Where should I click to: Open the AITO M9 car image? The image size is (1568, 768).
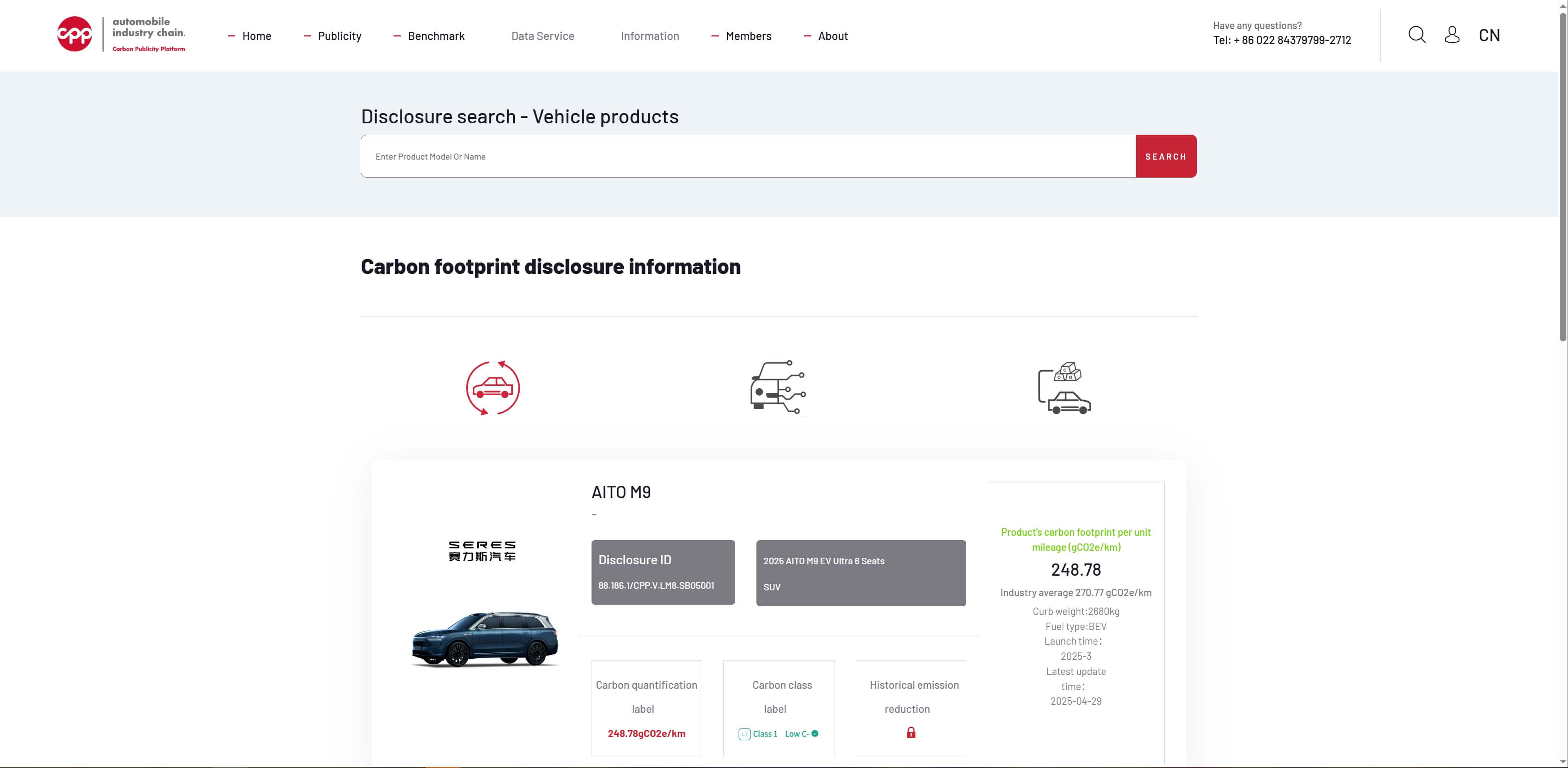point(485,639)
